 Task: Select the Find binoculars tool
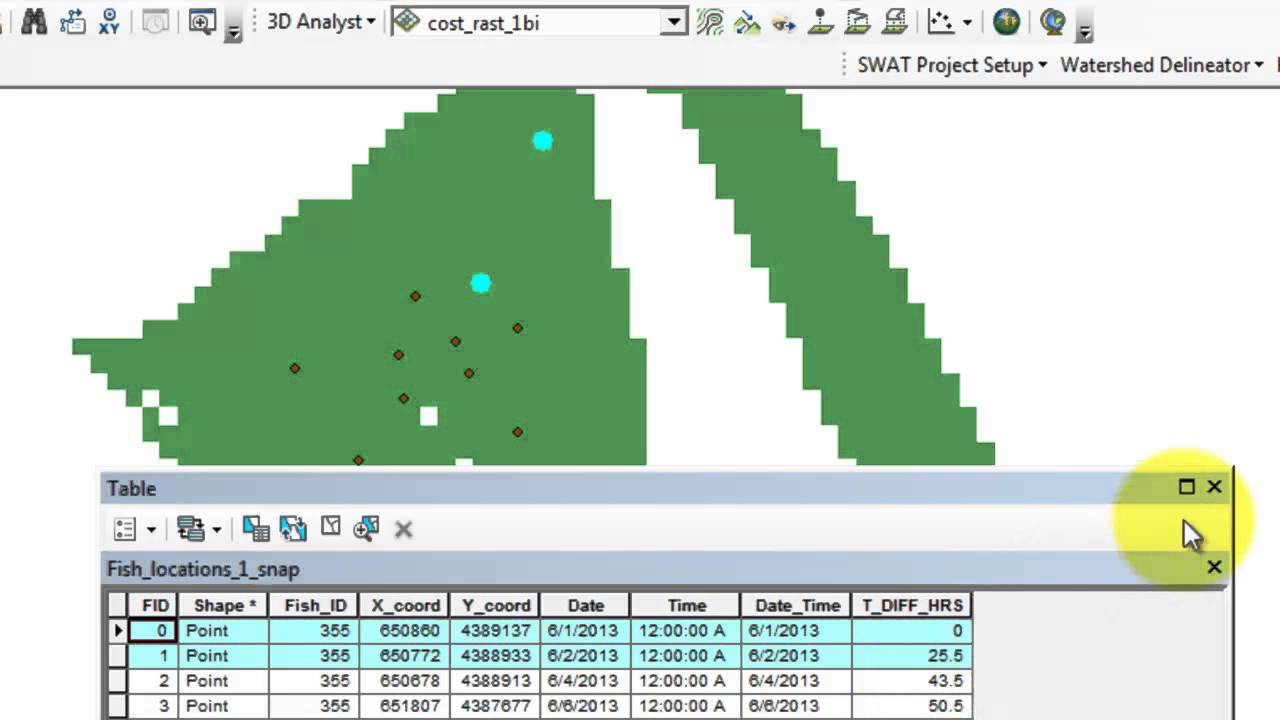[34, 21]
